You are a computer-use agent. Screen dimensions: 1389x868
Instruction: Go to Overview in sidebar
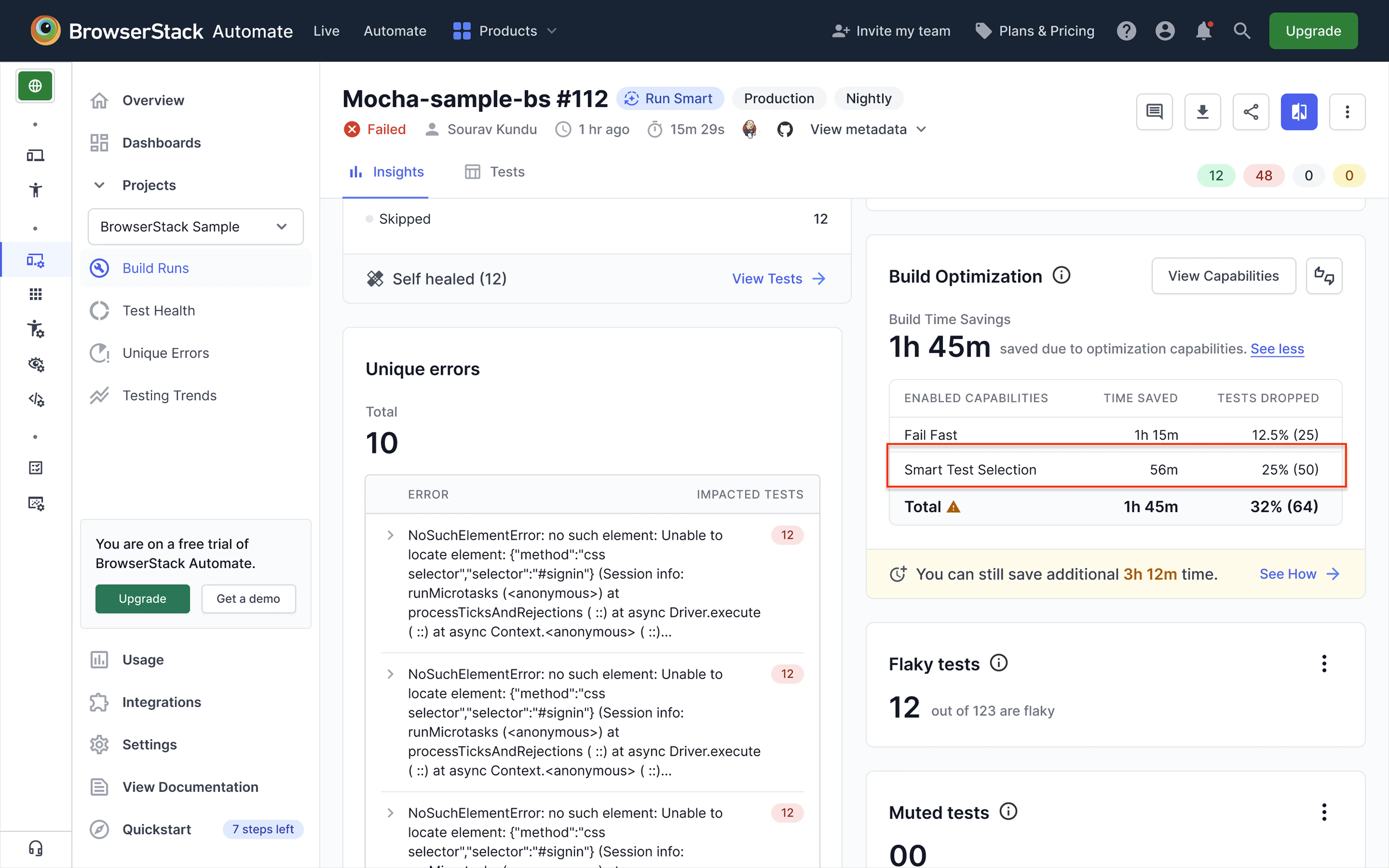(x=196, y=101)
